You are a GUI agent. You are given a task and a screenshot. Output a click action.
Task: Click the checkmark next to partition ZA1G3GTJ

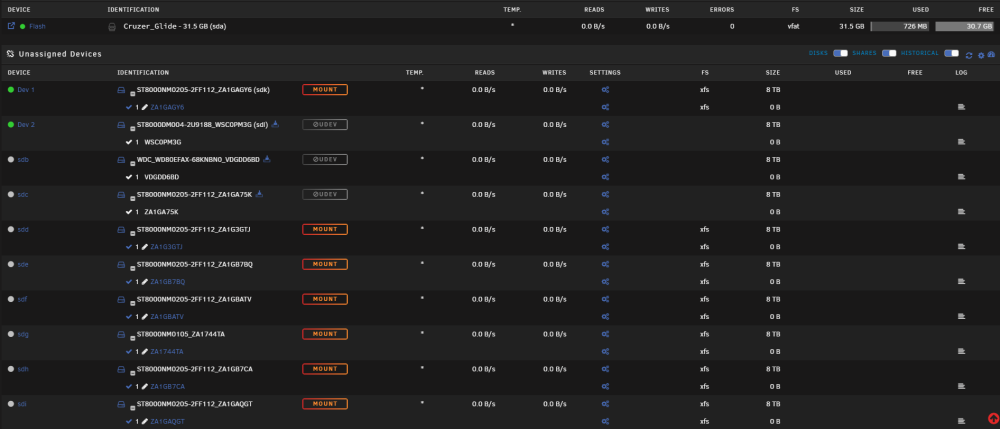click(129, 247)
